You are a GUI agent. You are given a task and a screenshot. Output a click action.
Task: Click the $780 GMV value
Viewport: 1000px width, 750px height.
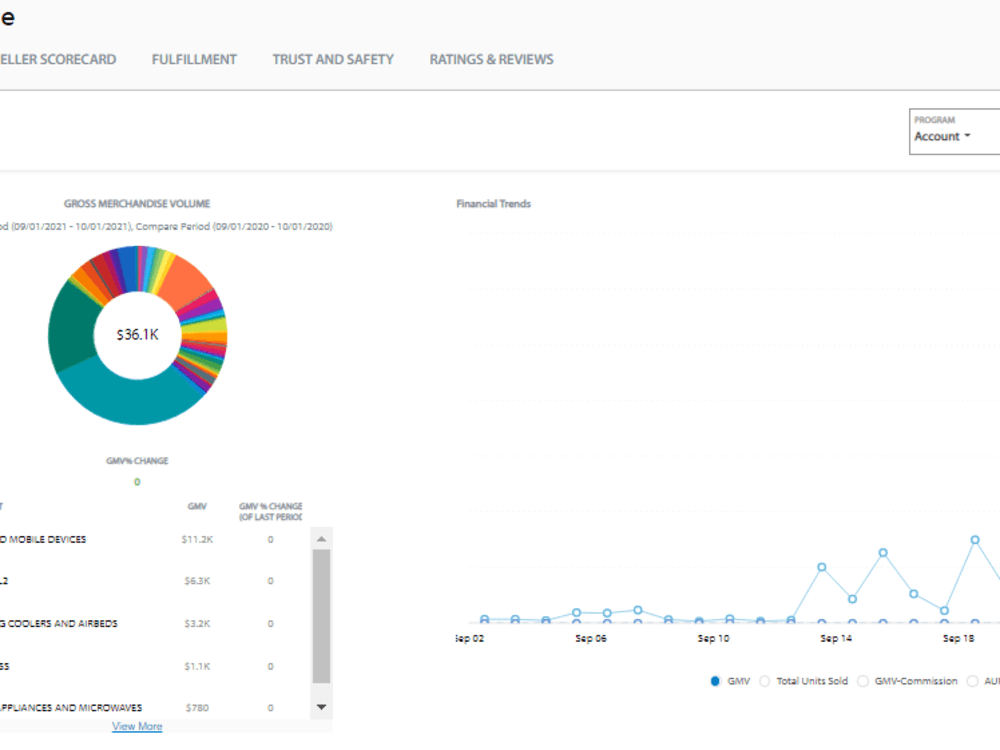click(x=197, y=708)
